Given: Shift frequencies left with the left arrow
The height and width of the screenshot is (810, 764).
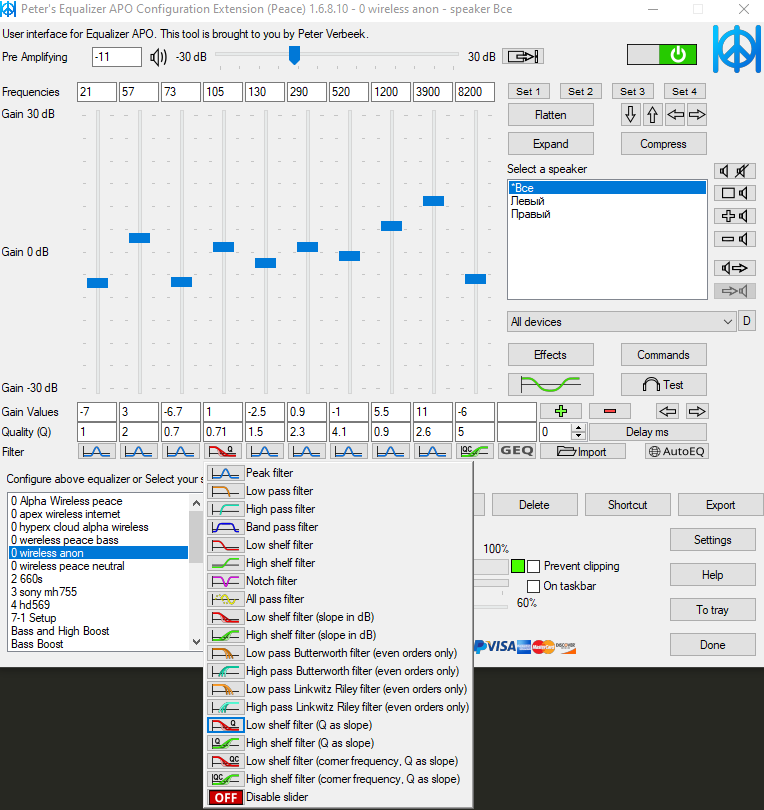Looking at the screenshot, I should click(675, 115).
